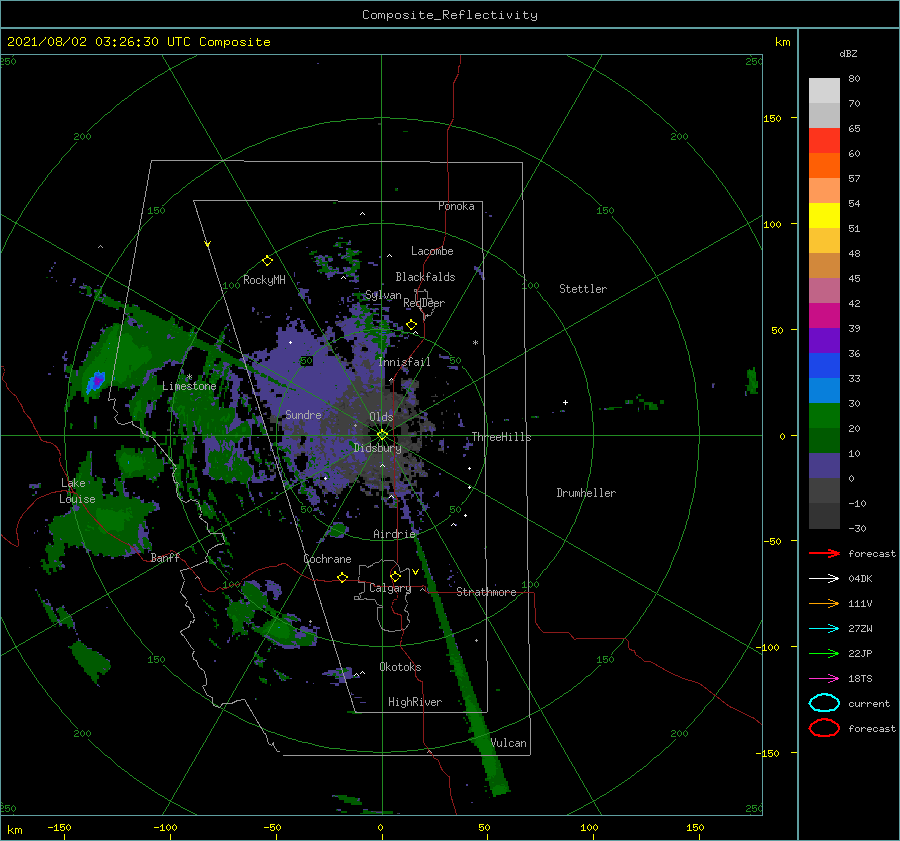Click the Drumheller city label
This screenshot has width=900, height=841.
586,493
